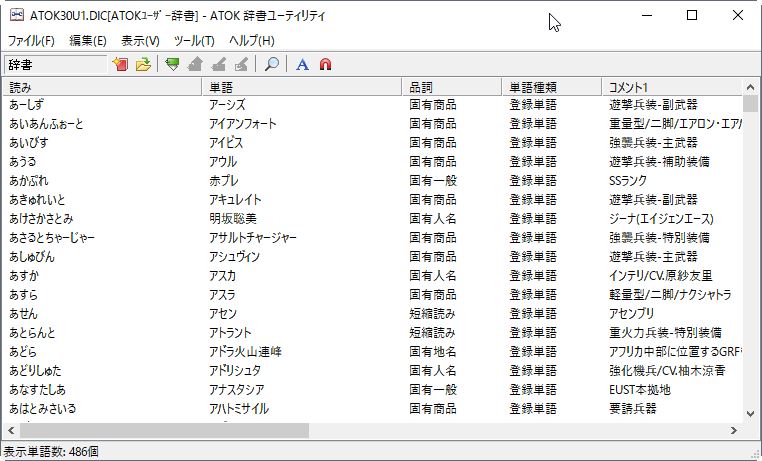Open the ヘルプ(H) menu
Image resolution: width=762 pixels, height=461 pixels.
coord(252,41)
